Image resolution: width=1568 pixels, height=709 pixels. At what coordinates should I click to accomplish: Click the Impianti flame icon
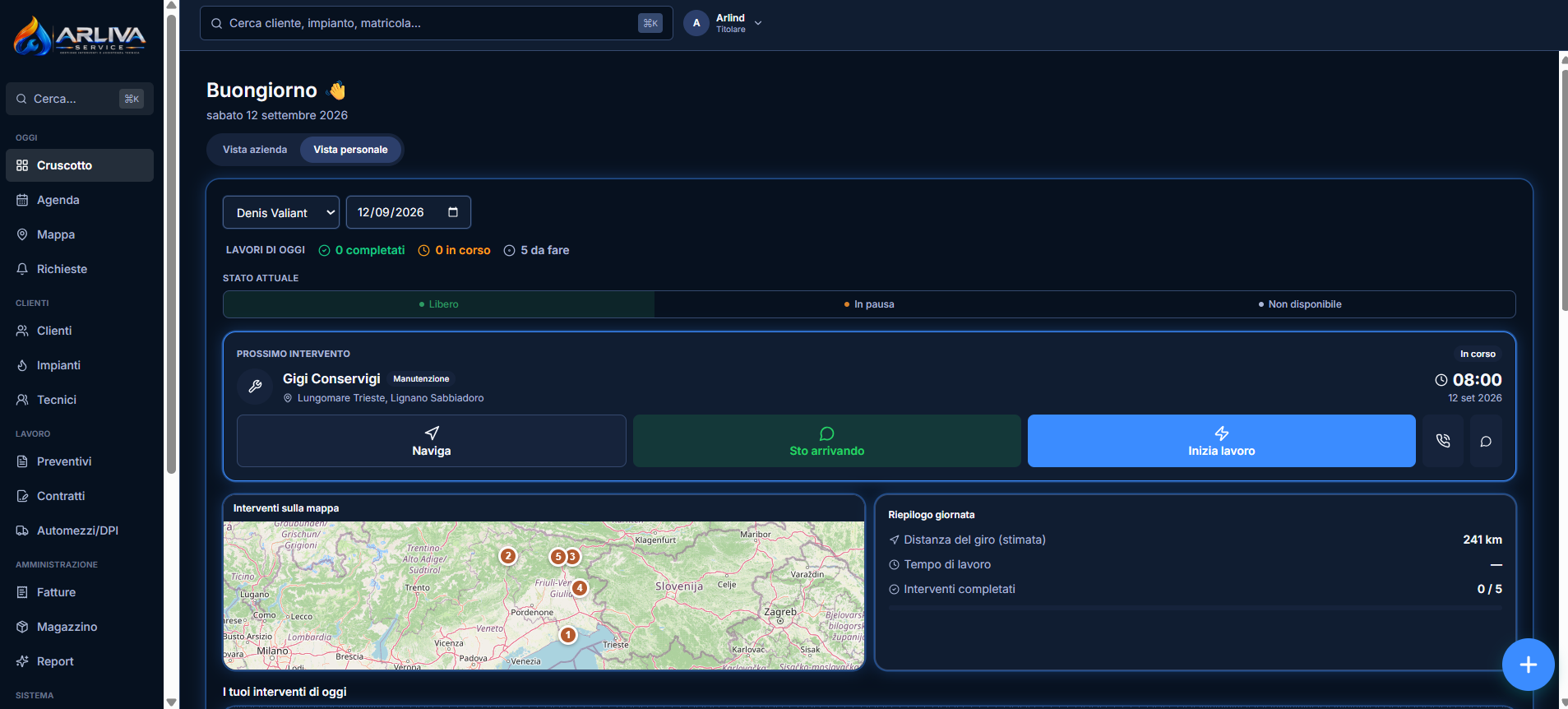(22, 365)
